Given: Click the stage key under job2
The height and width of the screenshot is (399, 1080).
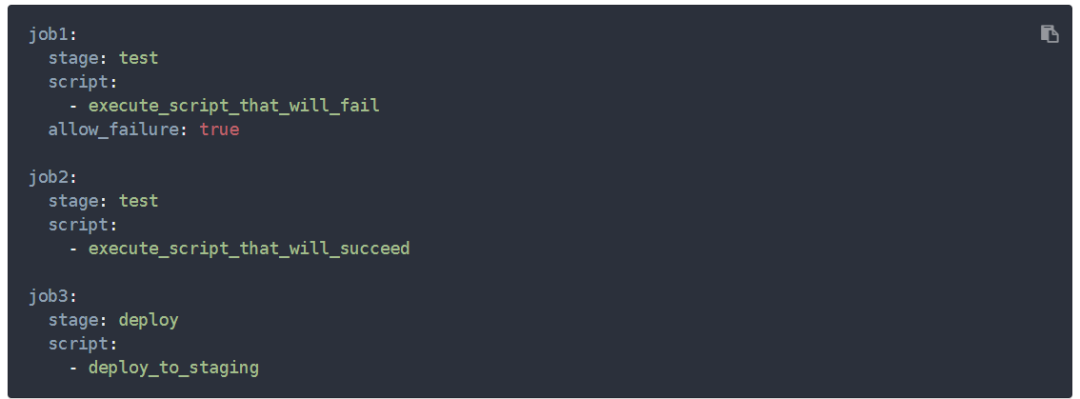Looking at the screenshot, I should pos(74,201).
